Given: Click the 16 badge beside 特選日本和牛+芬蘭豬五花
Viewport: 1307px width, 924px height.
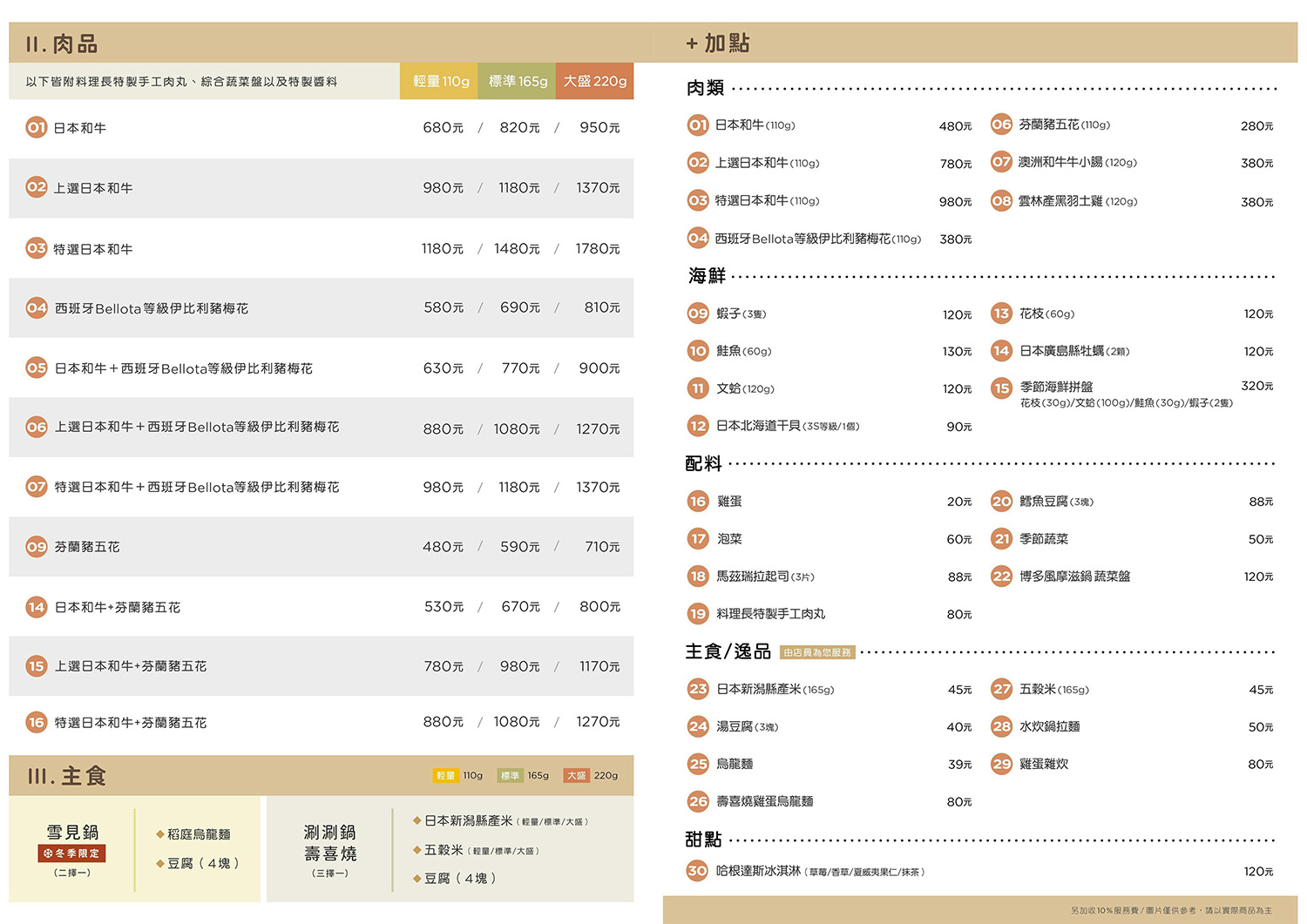Looking at the screenshot, I should (37, 722).
